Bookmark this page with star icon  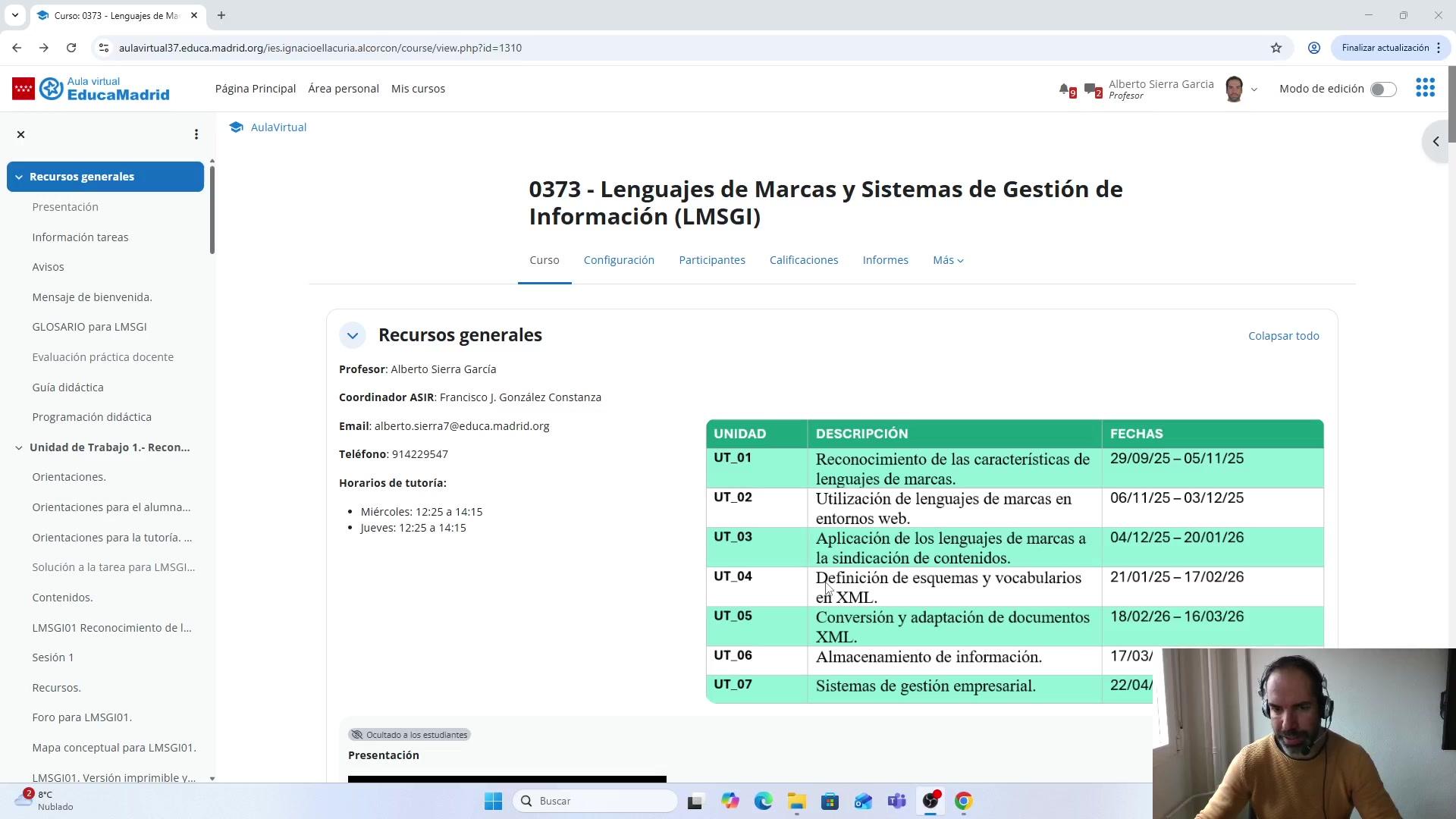[x=1276, y=48]
